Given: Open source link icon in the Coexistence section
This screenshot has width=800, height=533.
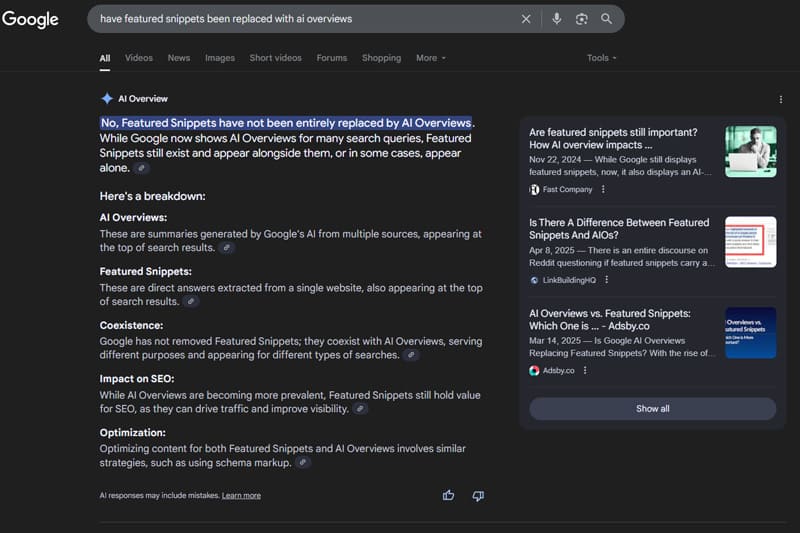Looking at the screenshot, I should 411,355.
